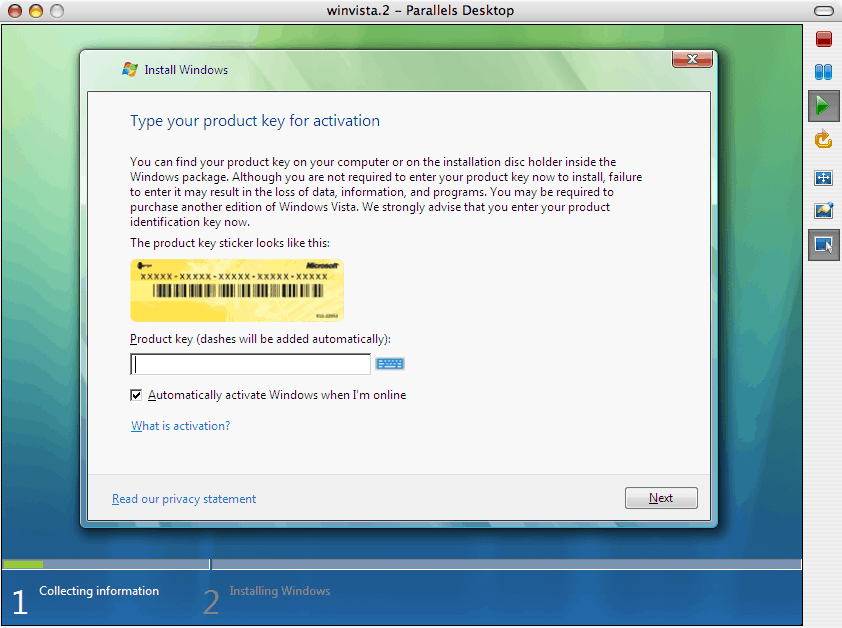Open the What is activation link
Screen dimensions: 842x628
pos(180,426)
